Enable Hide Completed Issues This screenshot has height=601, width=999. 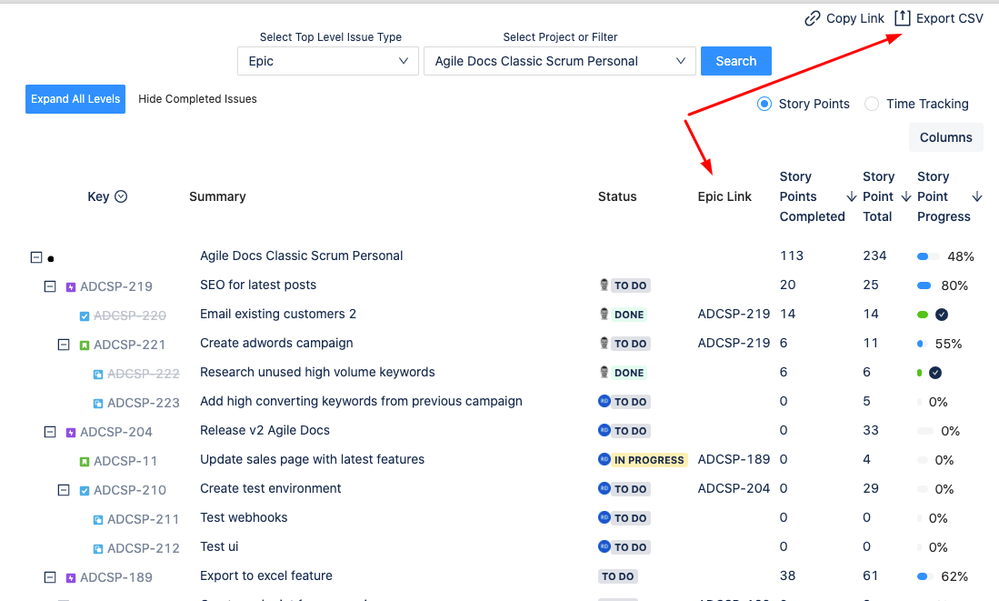tap(197, 99)
